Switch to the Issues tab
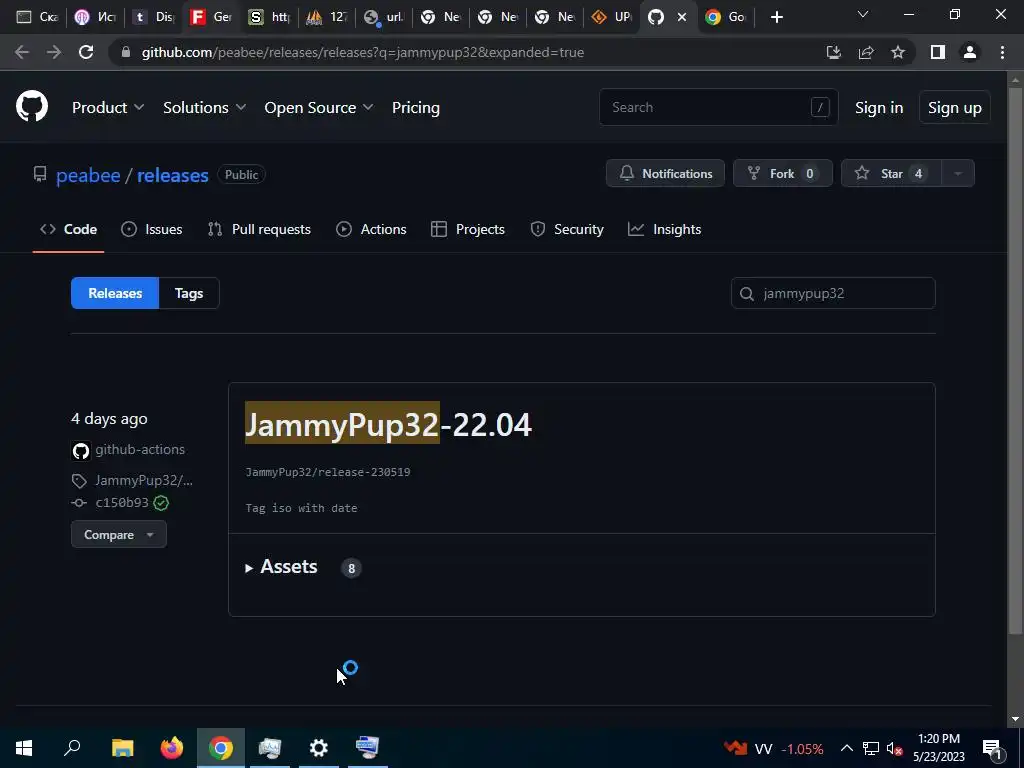This screenshot has width=1024, height=768. [152, 229]
